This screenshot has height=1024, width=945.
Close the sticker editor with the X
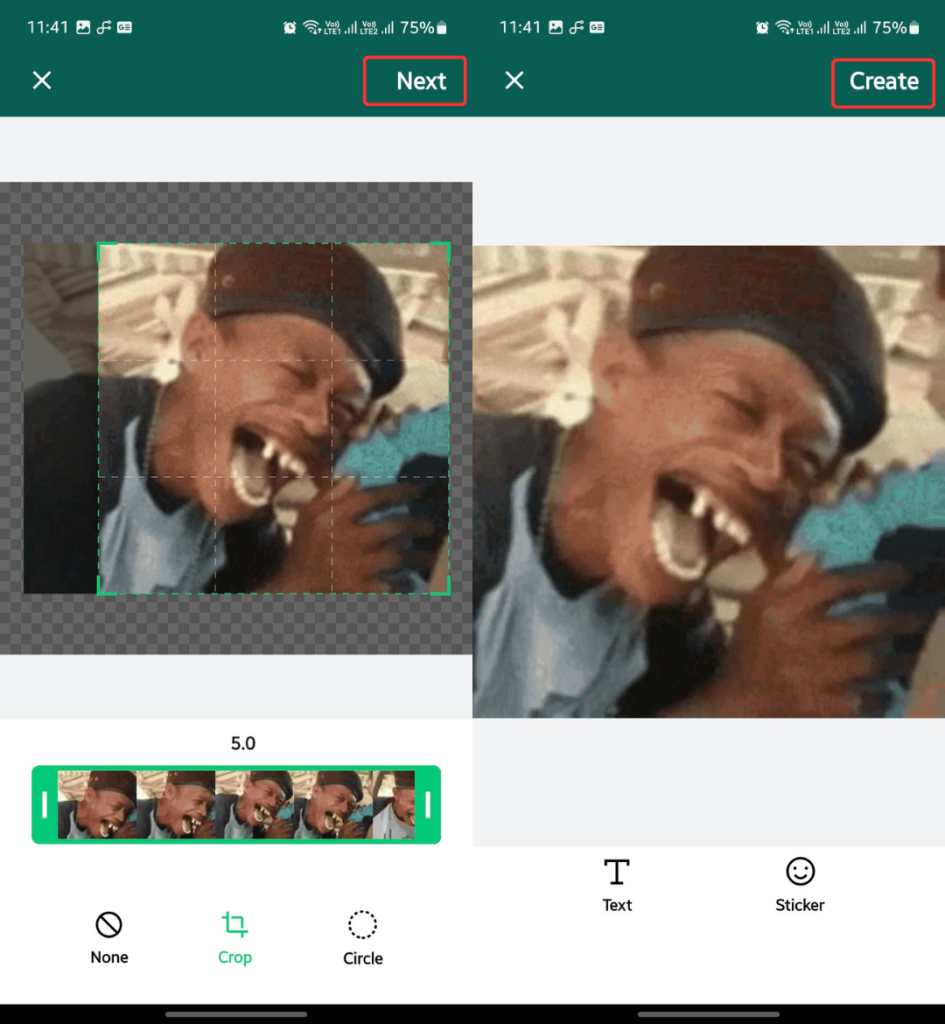tap(514, 80)
